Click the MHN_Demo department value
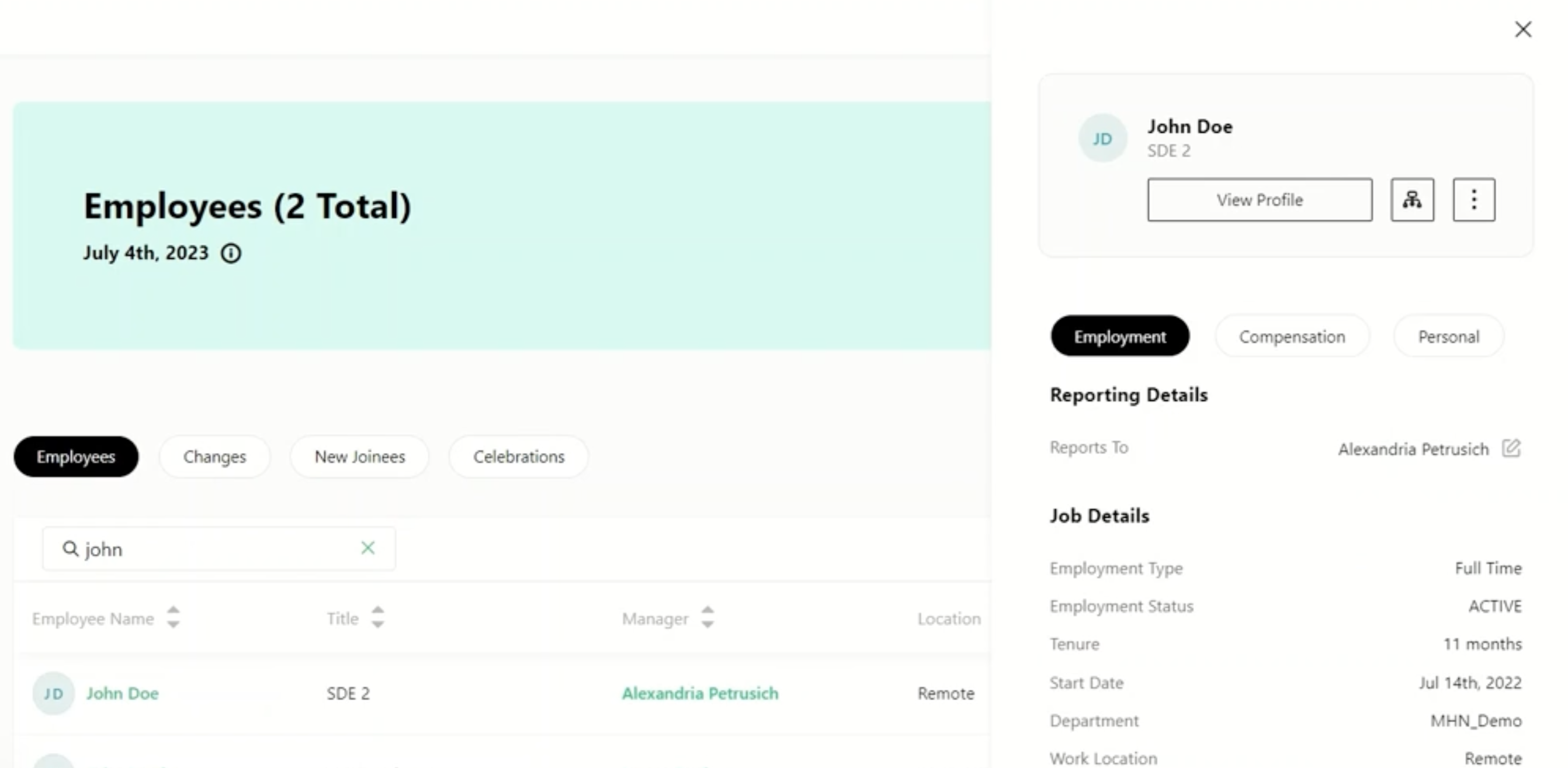Image resolution: width=1568 pixels, height=768 pixels. point(1476,721)
